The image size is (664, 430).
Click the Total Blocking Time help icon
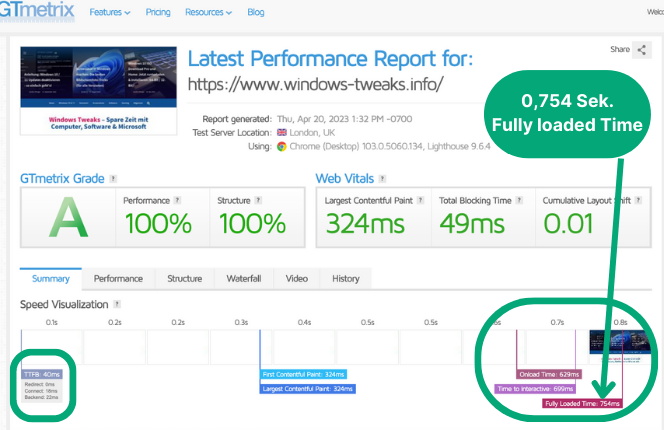coord(521,201)
